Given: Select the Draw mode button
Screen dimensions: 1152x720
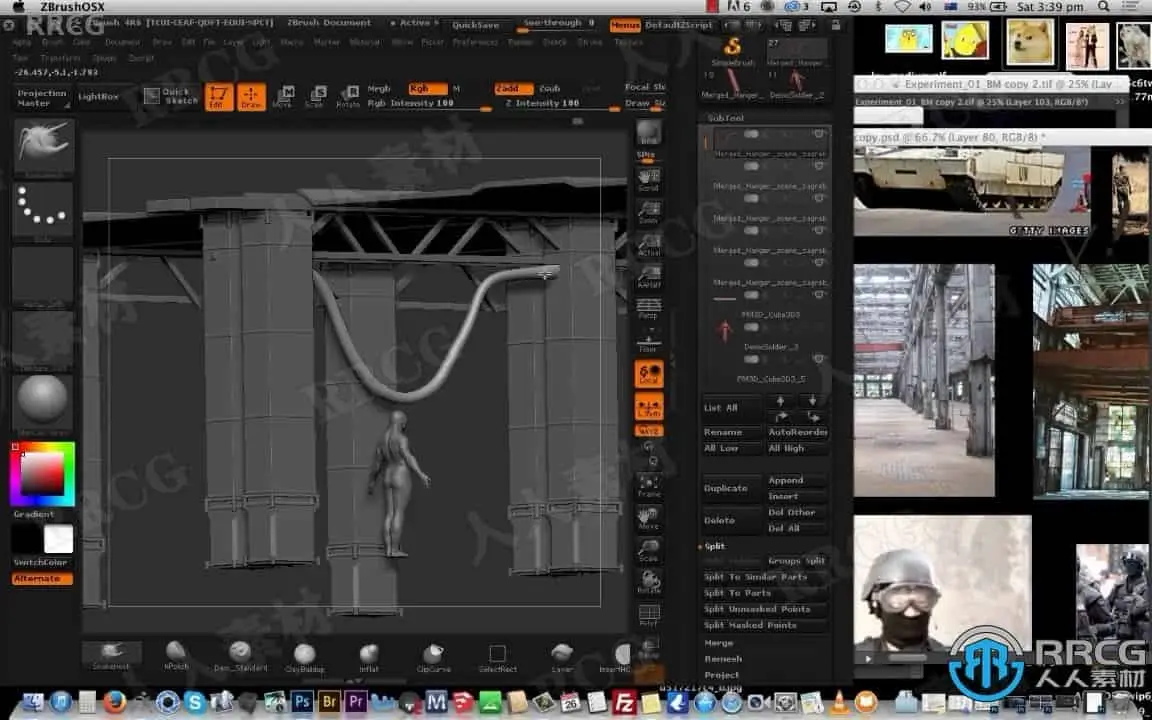Looking at the screenshot, I should pyautogui.click(x=251, y=96).
